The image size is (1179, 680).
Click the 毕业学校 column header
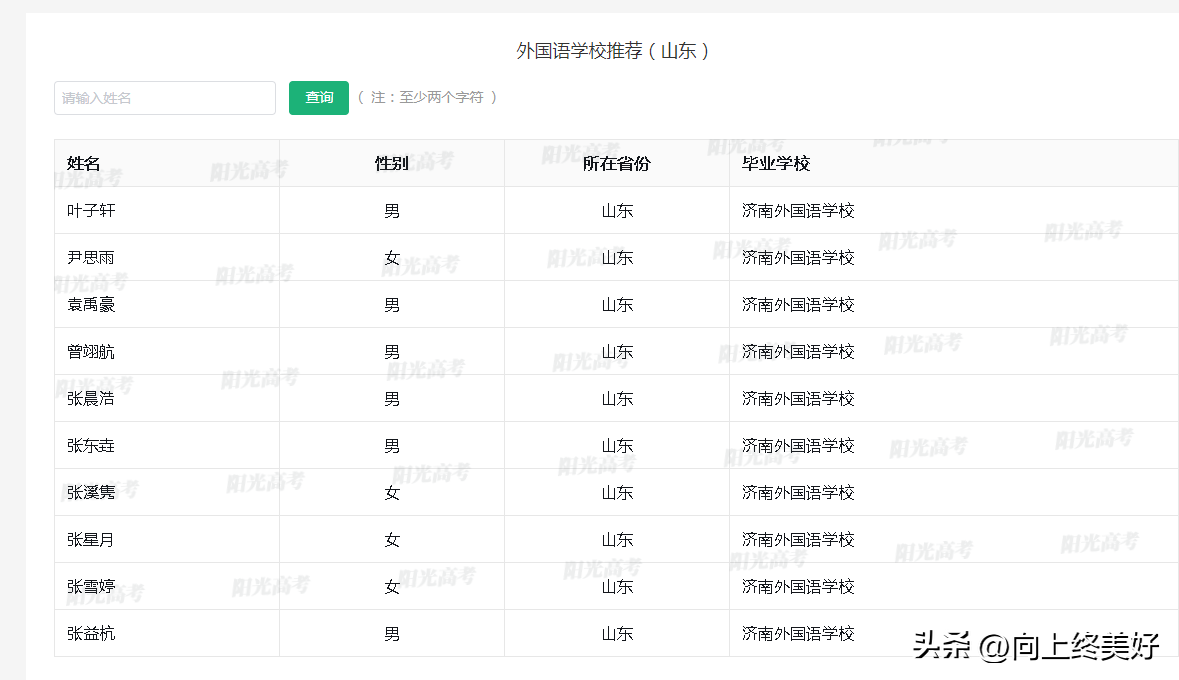point(776,163)
